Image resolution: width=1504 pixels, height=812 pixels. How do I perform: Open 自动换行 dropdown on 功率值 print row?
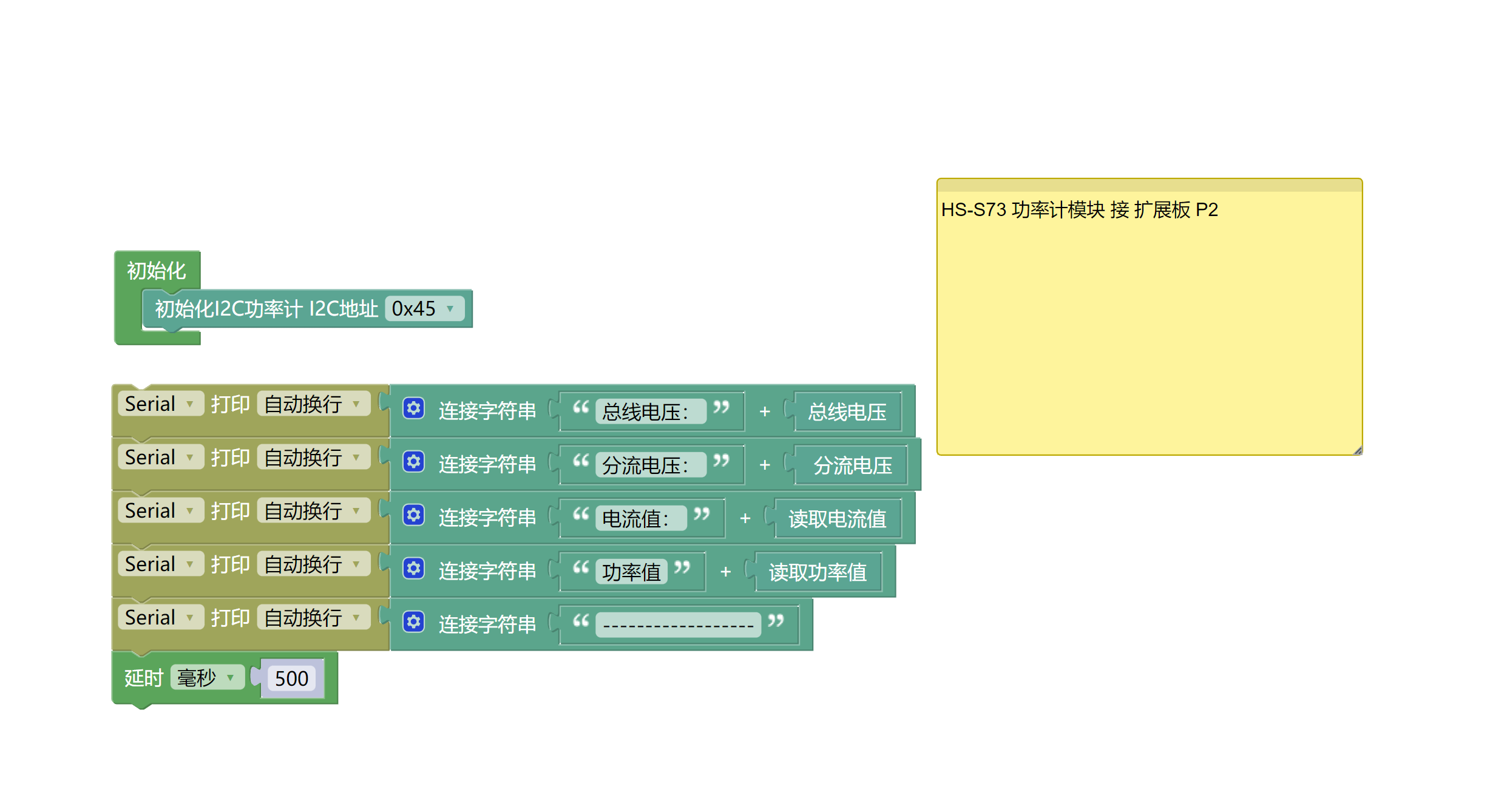[x=313, y=563]
